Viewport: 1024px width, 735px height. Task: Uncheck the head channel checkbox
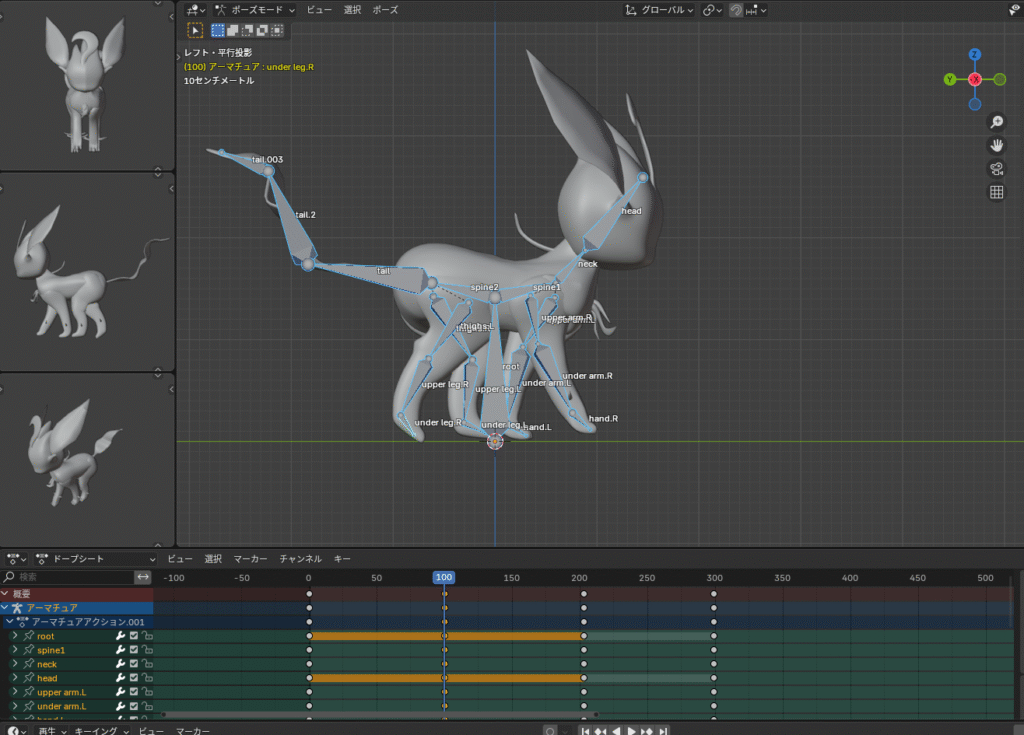134,678
